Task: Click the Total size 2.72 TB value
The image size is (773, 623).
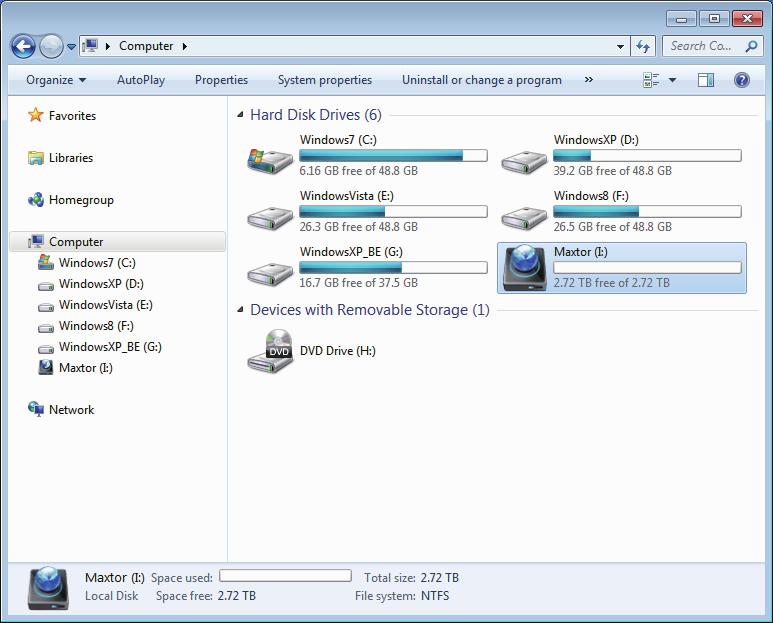Action: click(439, 578)
